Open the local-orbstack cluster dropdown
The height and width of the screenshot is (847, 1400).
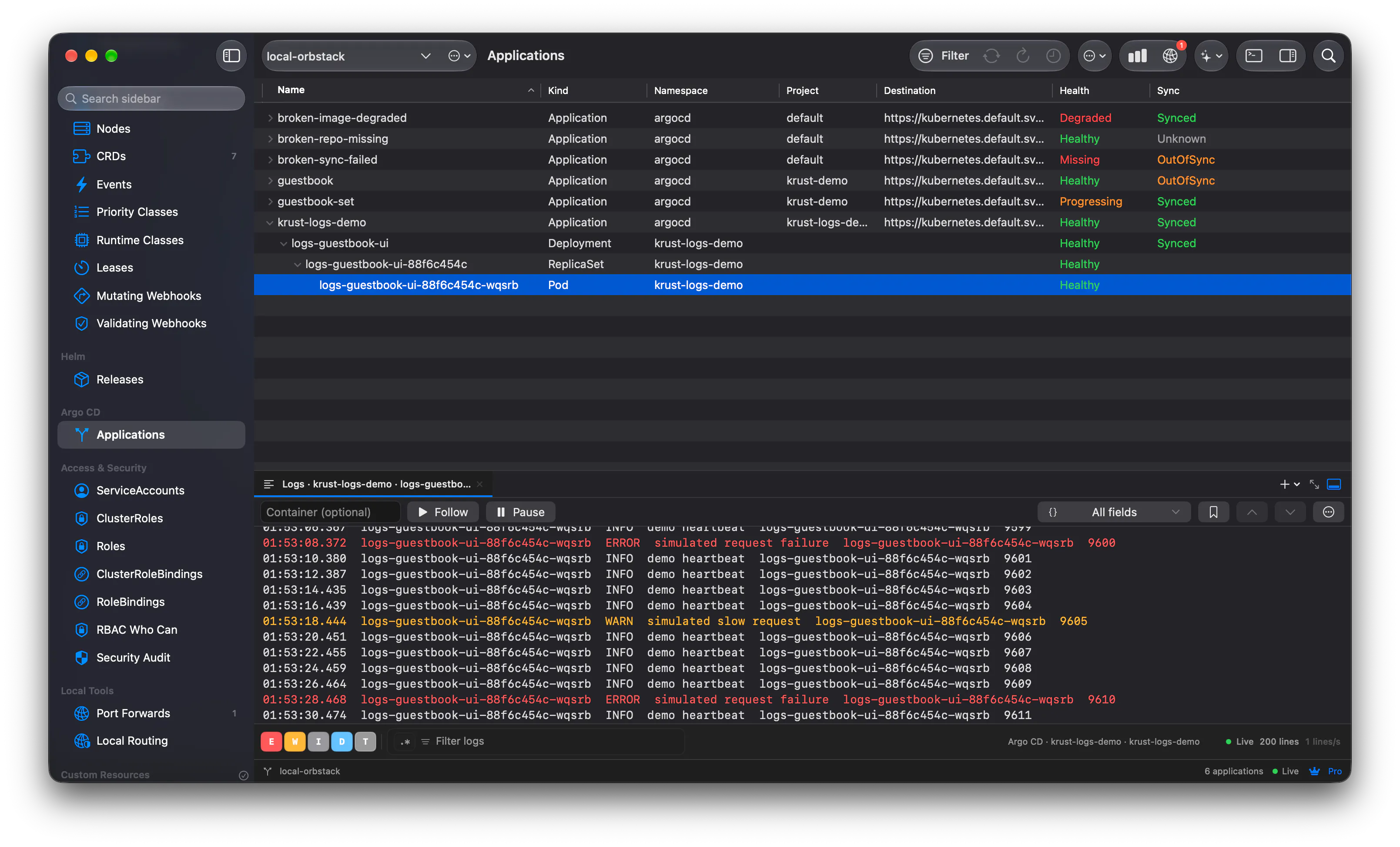(x=348, y=56)
